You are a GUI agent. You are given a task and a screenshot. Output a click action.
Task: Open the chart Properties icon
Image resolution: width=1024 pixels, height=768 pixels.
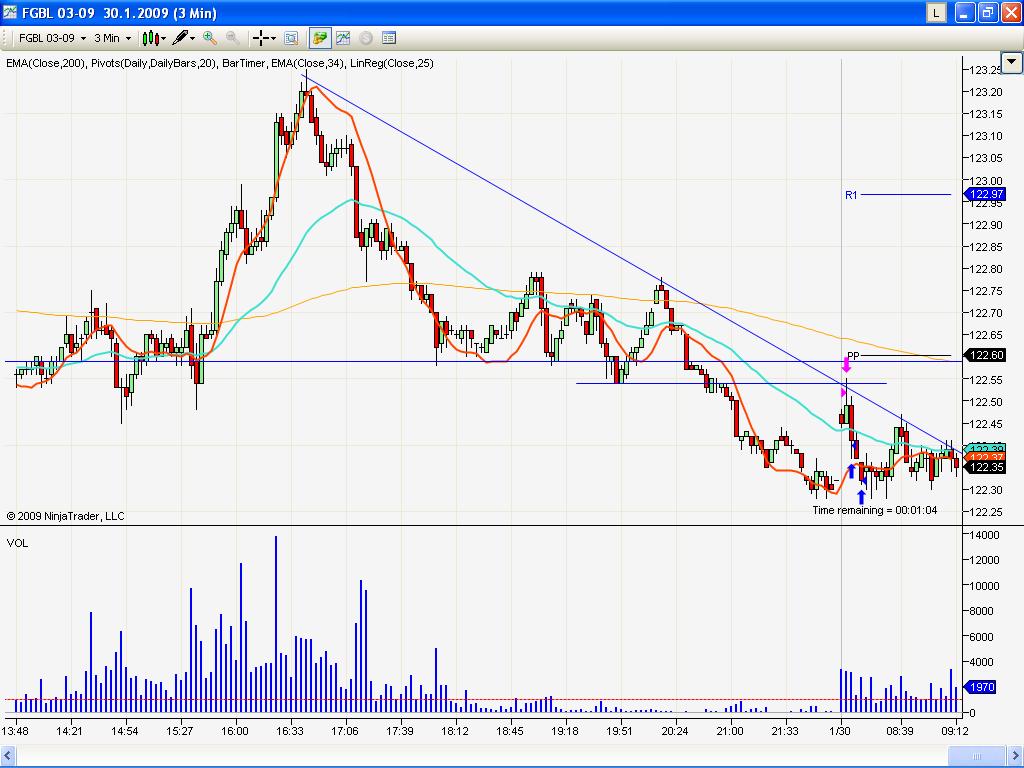pyautogui.click(x=389, y=39)
